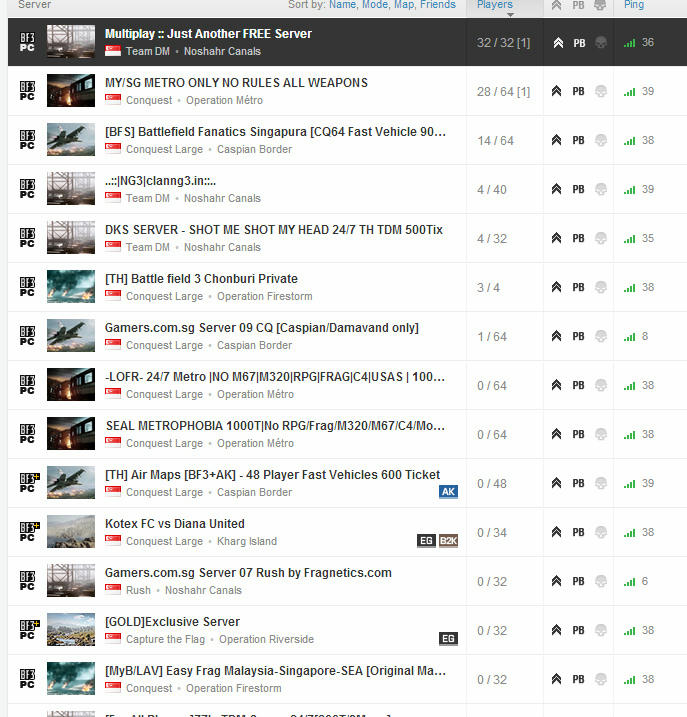Select the [TH] Battle field 3 Chonburi Private
This screenshot has height=717, width=687.
point(347,287)
